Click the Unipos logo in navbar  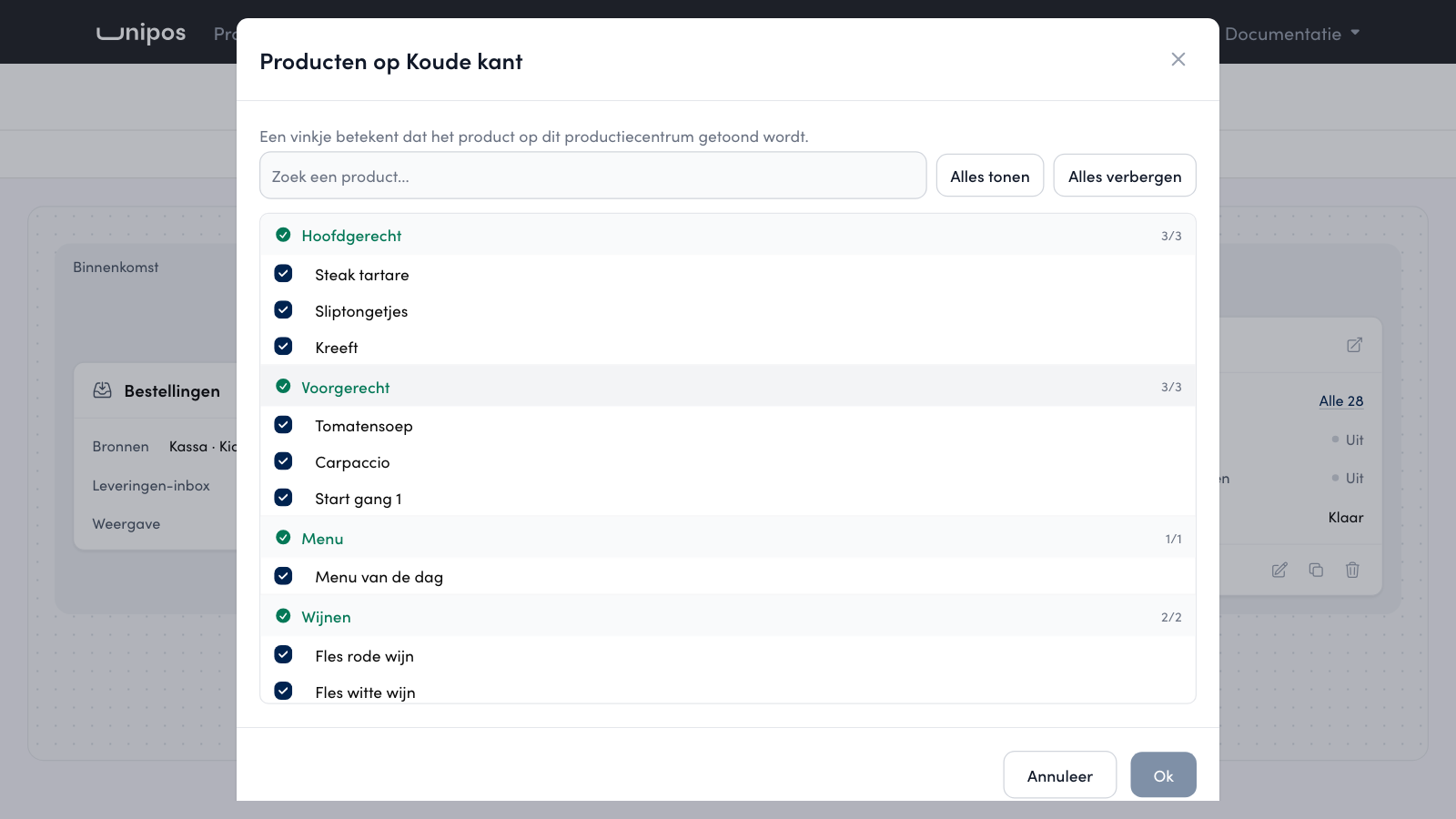(x=141, y=33)
